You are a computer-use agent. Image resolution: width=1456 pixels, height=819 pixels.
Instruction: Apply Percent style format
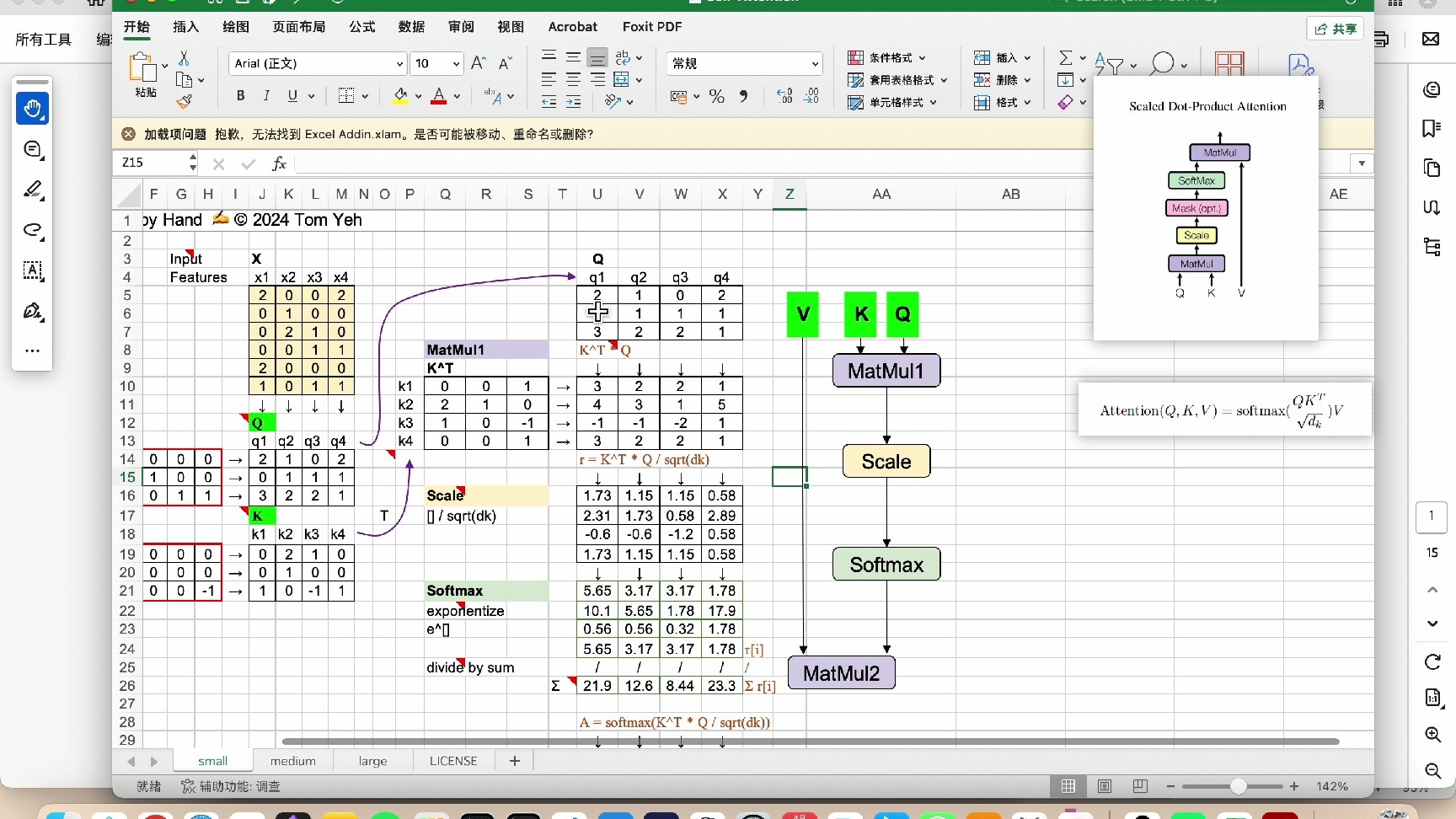[x=717, y=96]
